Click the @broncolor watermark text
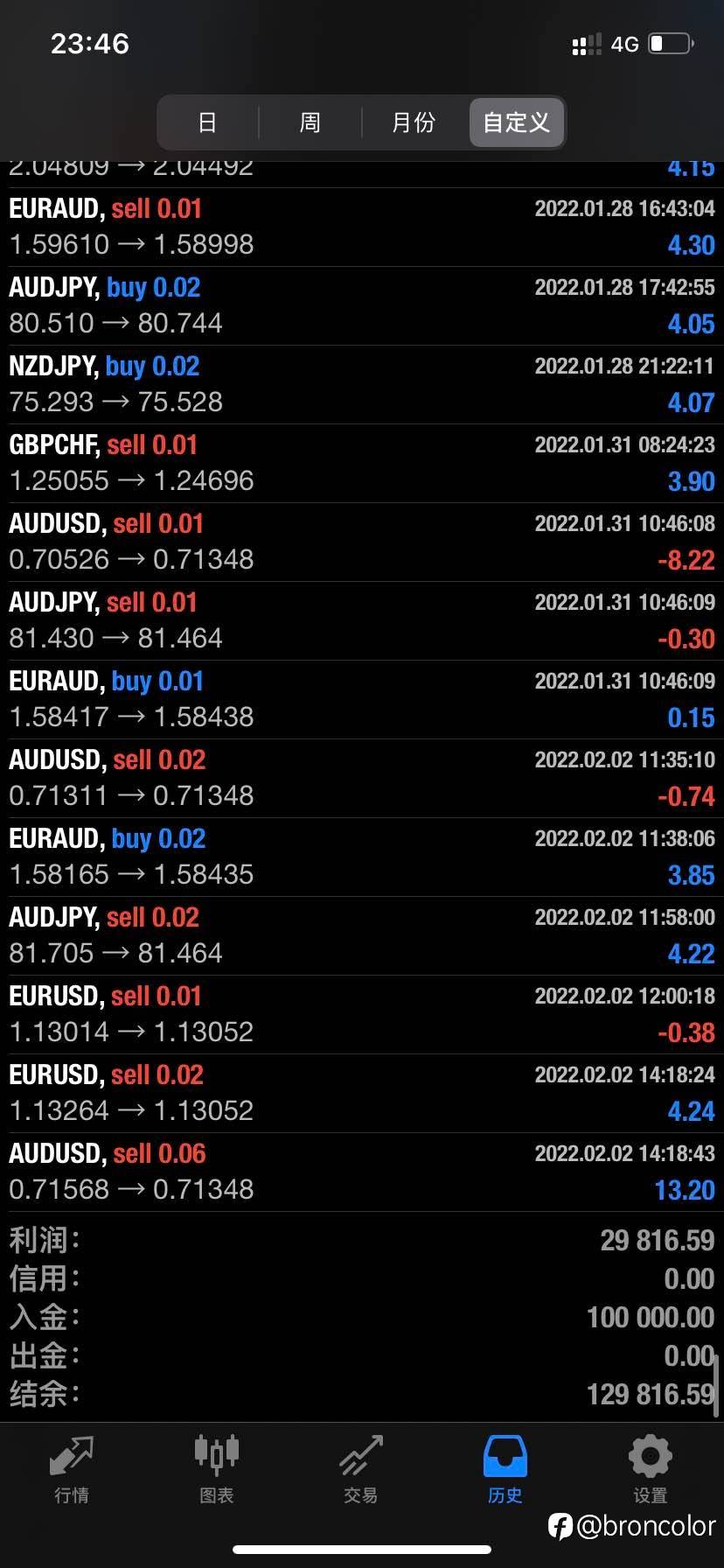724x1568 pixels. click(645, 1527)
